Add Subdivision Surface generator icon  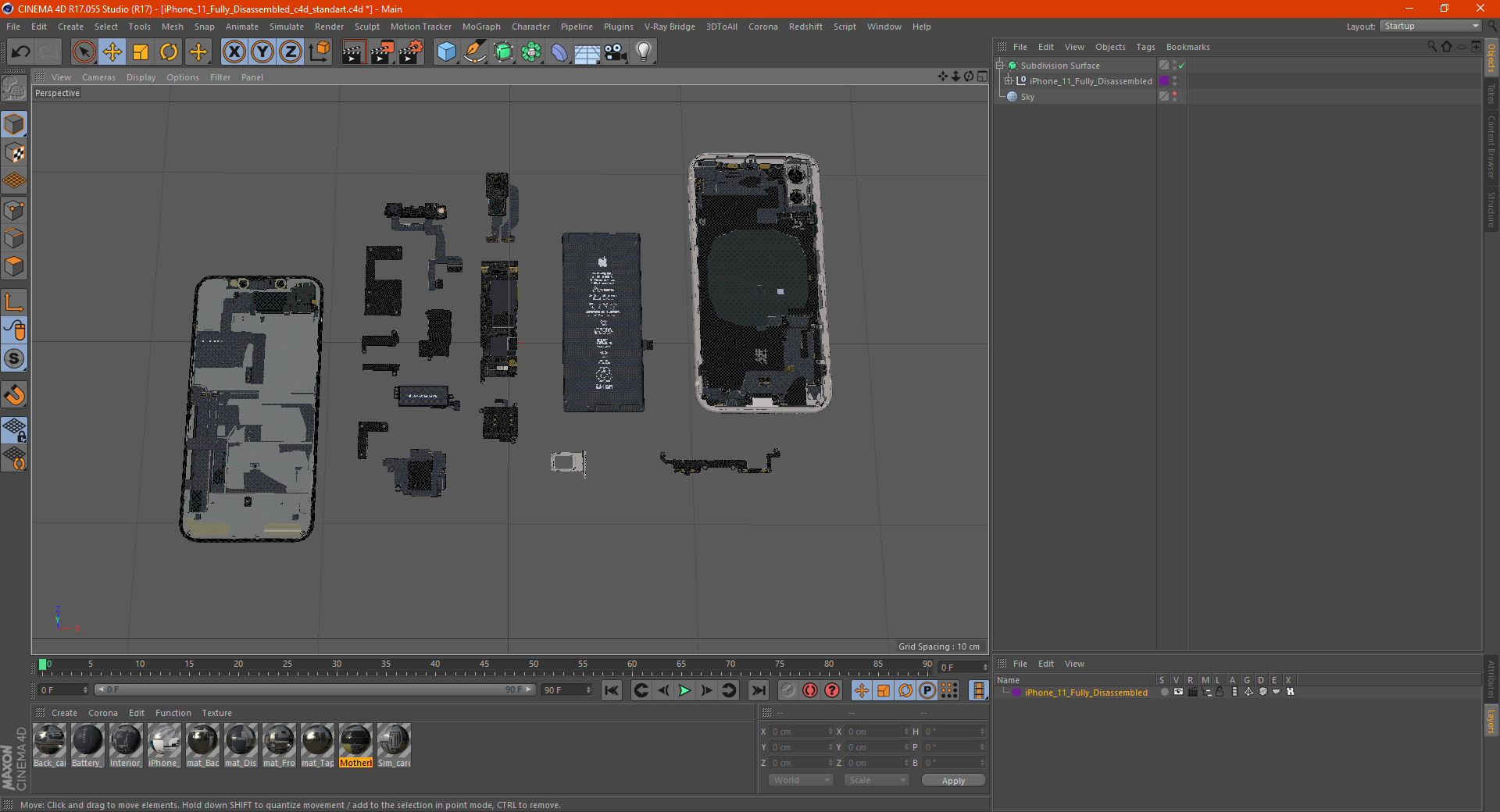coord(503,52)
